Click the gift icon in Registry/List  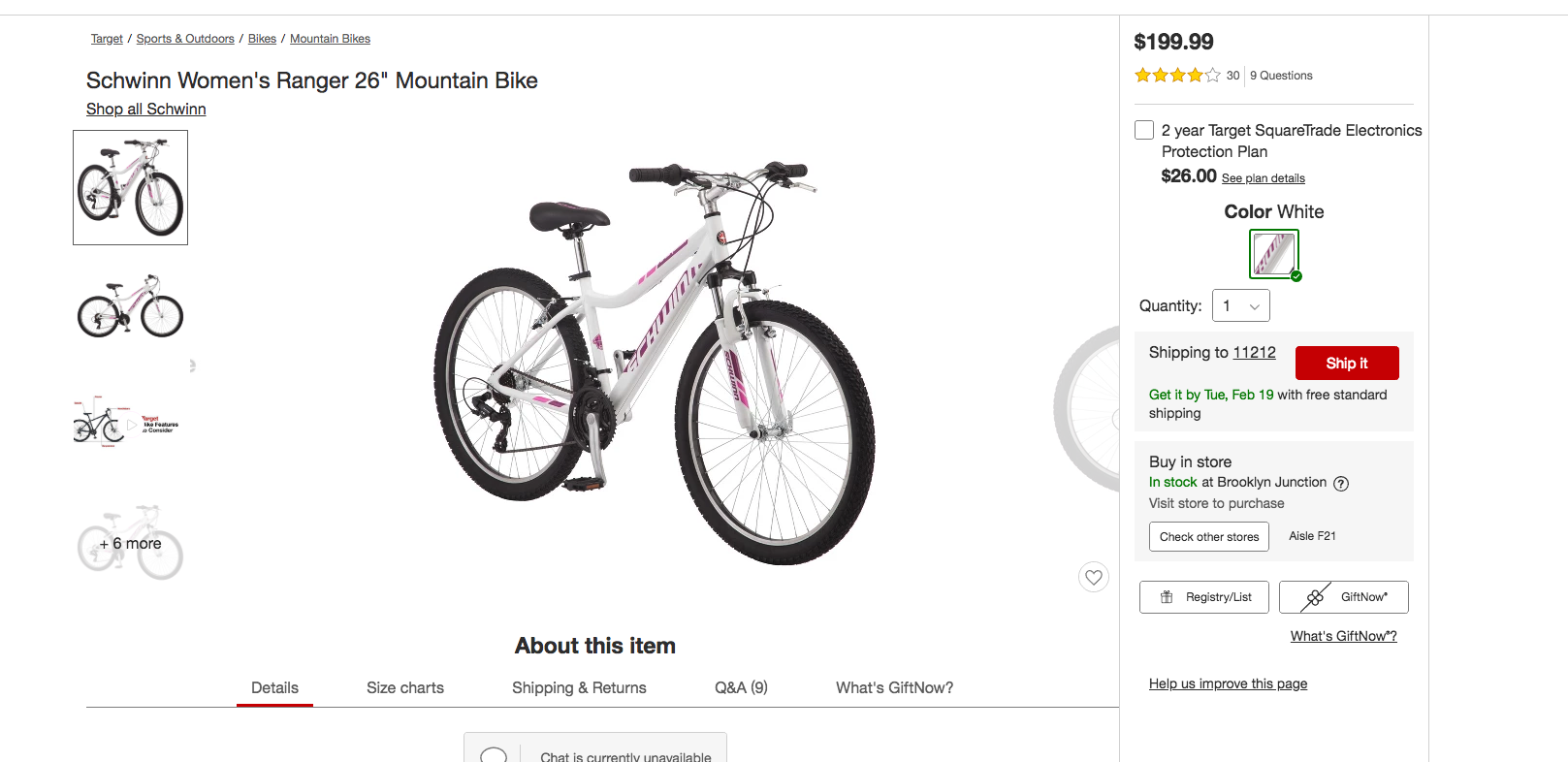[x=1167, y=597]
